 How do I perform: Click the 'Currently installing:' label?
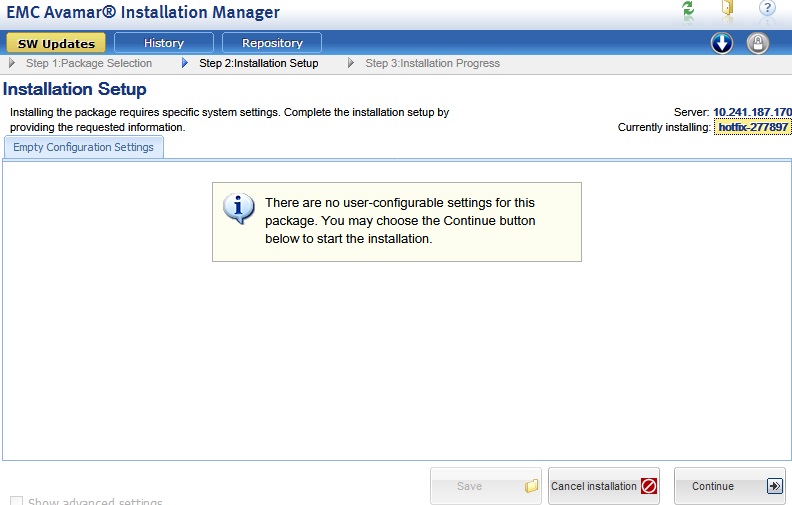coord(664,127)
